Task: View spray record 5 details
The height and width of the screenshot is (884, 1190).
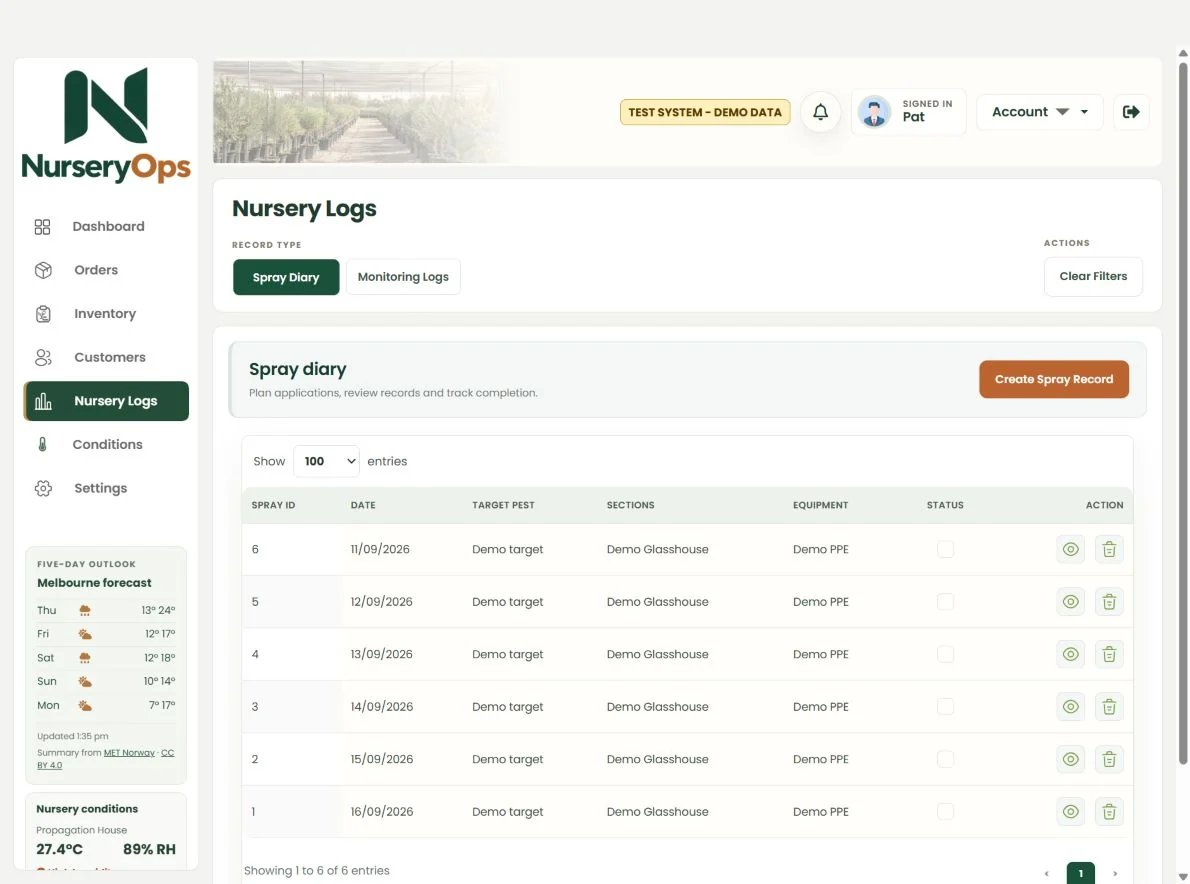Action: [1070, 602]
